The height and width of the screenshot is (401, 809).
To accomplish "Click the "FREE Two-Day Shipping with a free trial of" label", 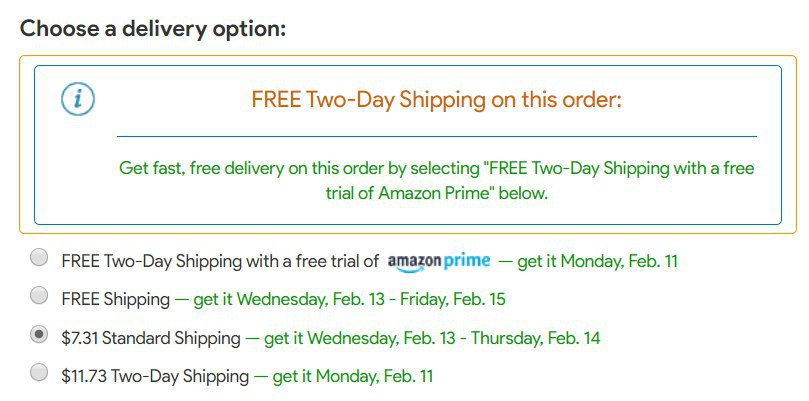I will [219, 261].
